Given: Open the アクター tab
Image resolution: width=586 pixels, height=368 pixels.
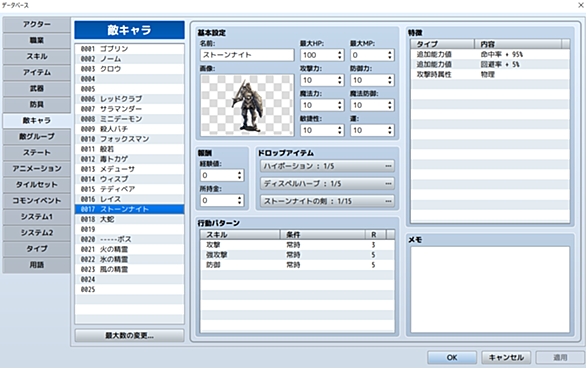Looking at the screenshot, I should point(36,24).
